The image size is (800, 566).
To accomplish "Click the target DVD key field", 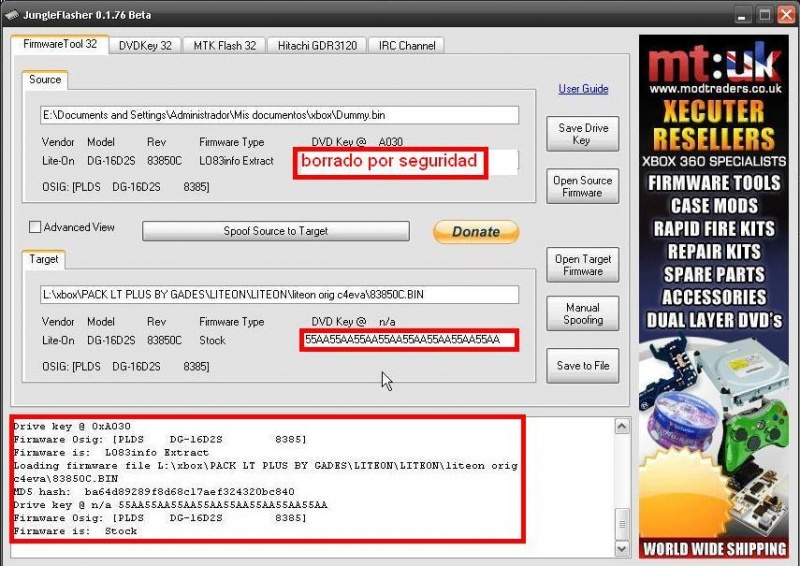I will (409, 340).
